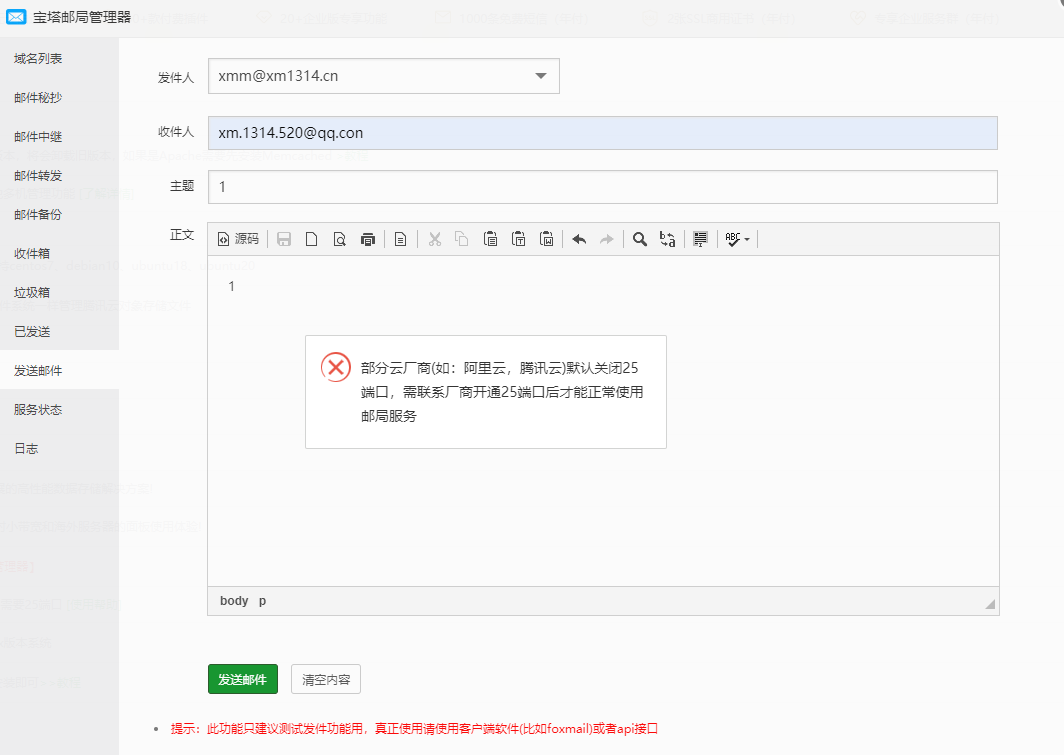The image size is (1064, 755).
Task: Click the Print icon
Action: click(x=368, y=239)
